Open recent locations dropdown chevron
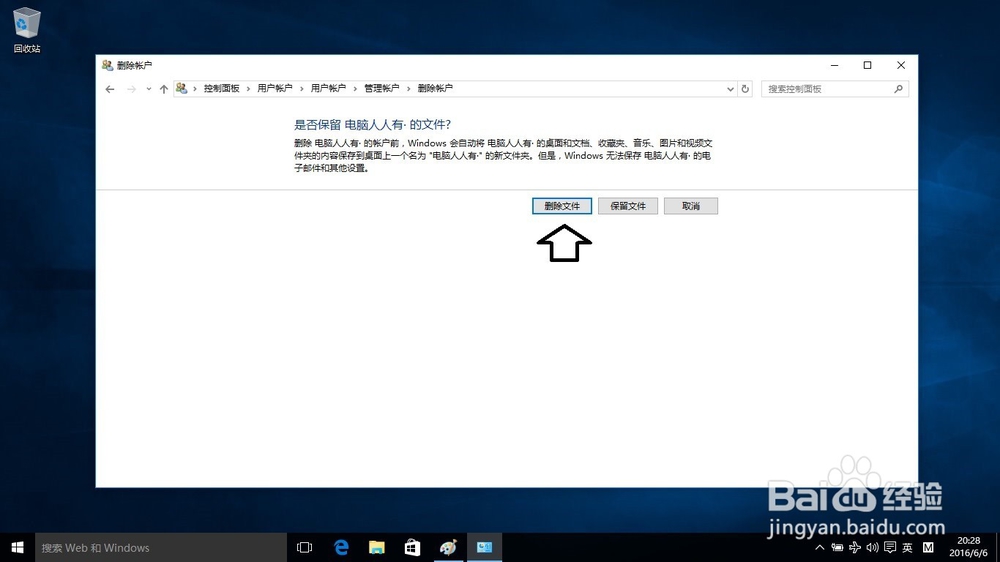Image resolution: width=1000 pixels, height=562 pixels. [x=149, y=89]
